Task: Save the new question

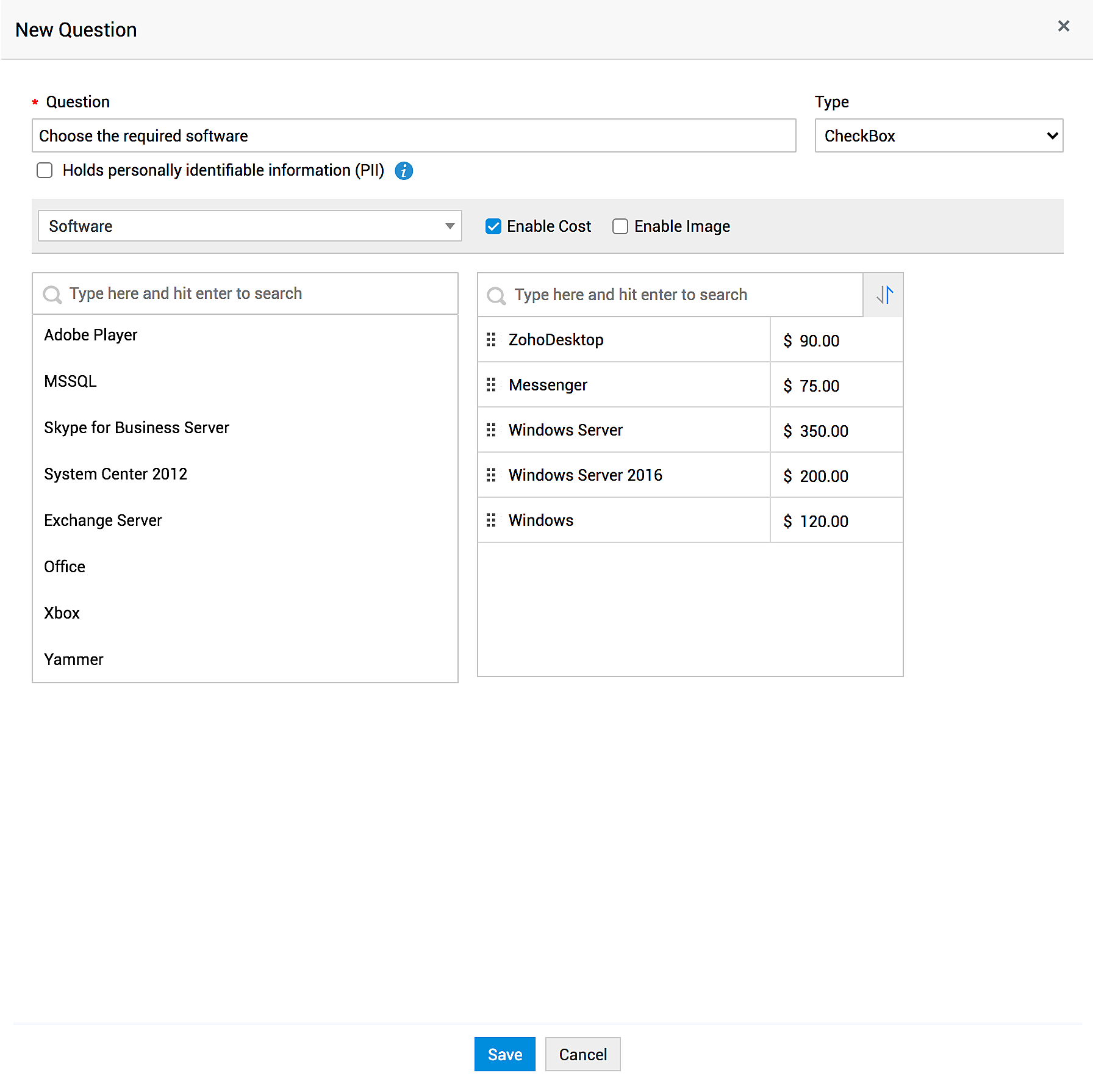Action: pyautogui.click(x=505, y=1054)
